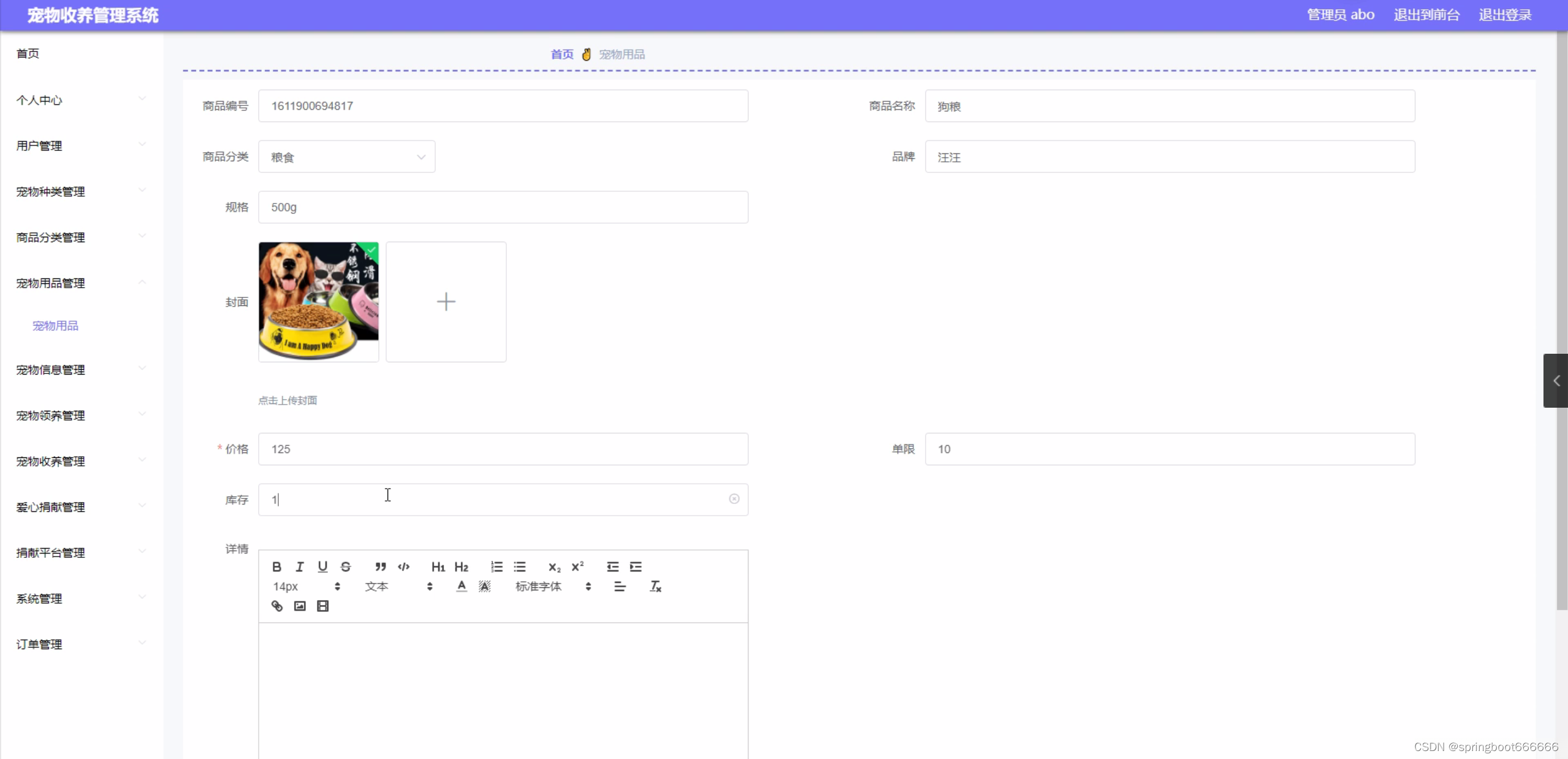Click the strikethrough icon
The image size is (1568, 759).
[346, 566]
